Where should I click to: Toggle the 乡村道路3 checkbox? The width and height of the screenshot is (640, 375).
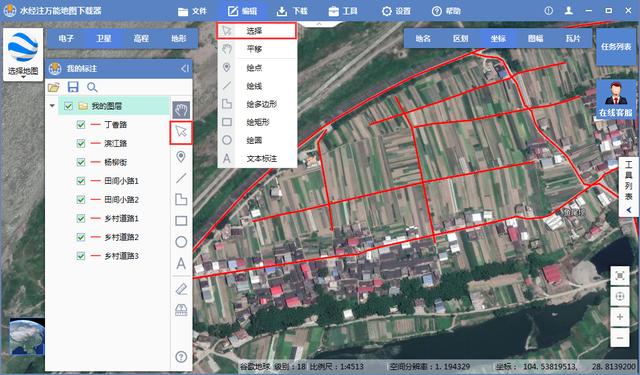81,256
